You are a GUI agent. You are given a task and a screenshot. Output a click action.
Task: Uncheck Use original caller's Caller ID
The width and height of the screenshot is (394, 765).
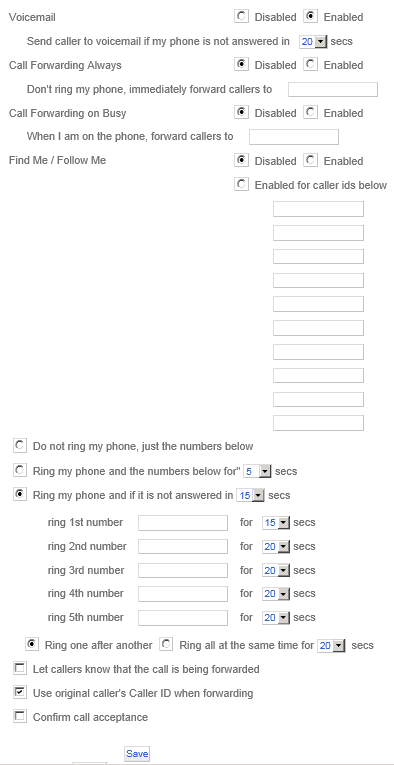point(20,692)
